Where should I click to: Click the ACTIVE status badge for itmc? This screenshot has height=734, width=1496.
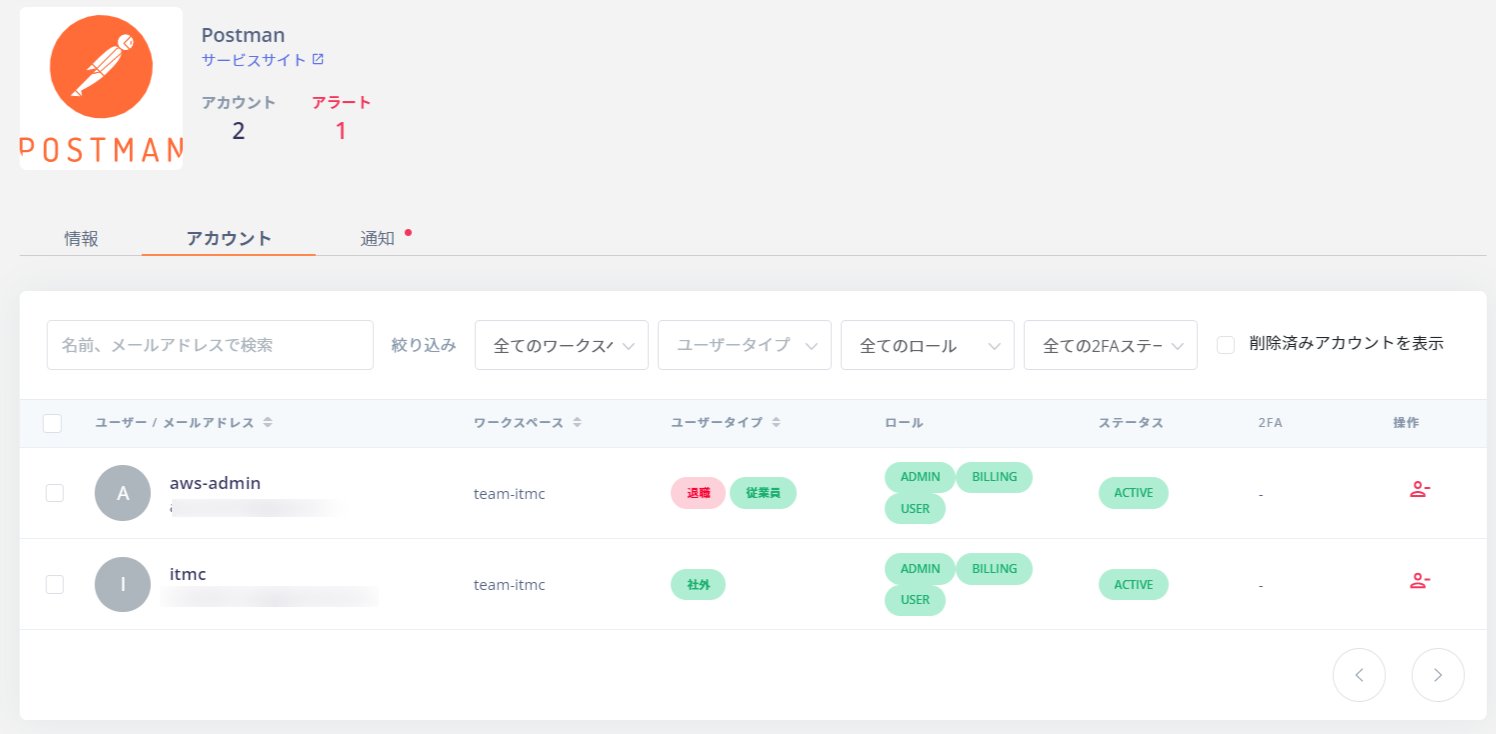pyautogui.click(x=1133, y=584)
